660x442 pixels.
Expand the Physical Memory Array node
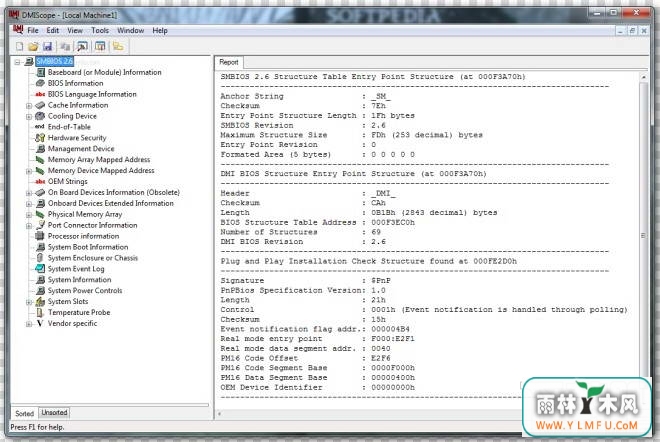point(29,215)
